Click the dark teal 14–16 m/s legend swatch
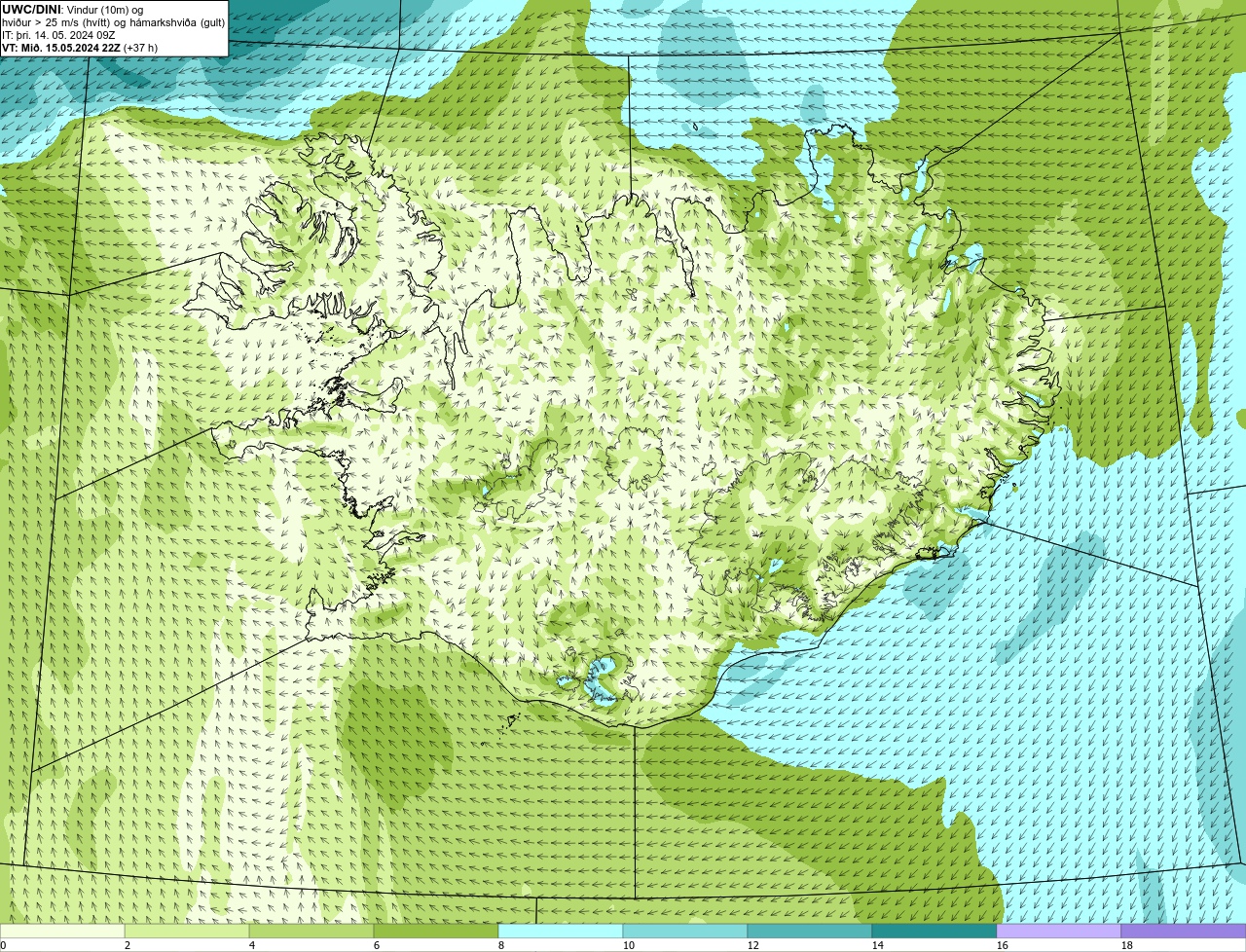Screen dimensions: 1246x952 coord(934,931)
